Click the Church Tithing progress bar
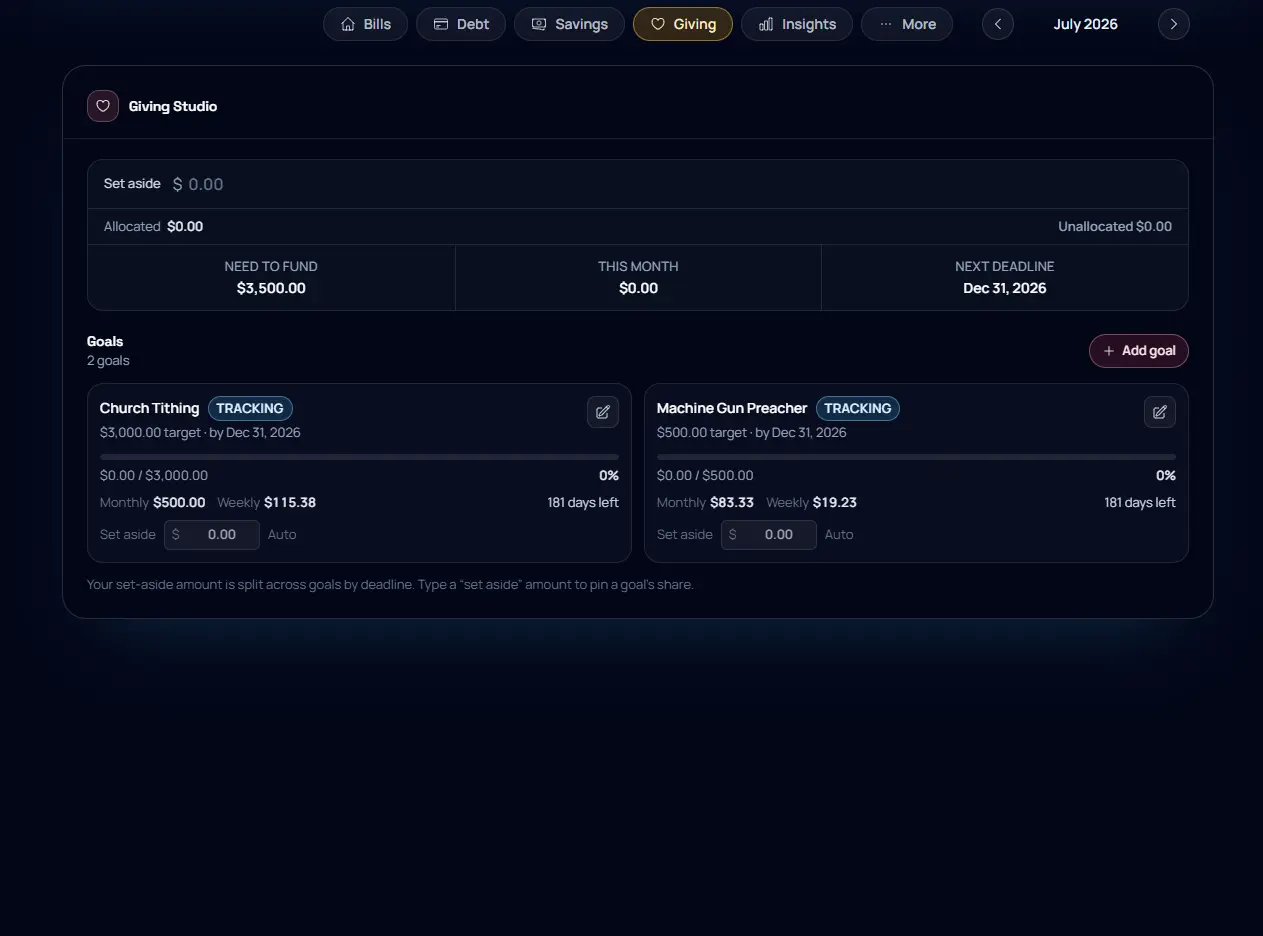1263x936 pixels. 359,457
